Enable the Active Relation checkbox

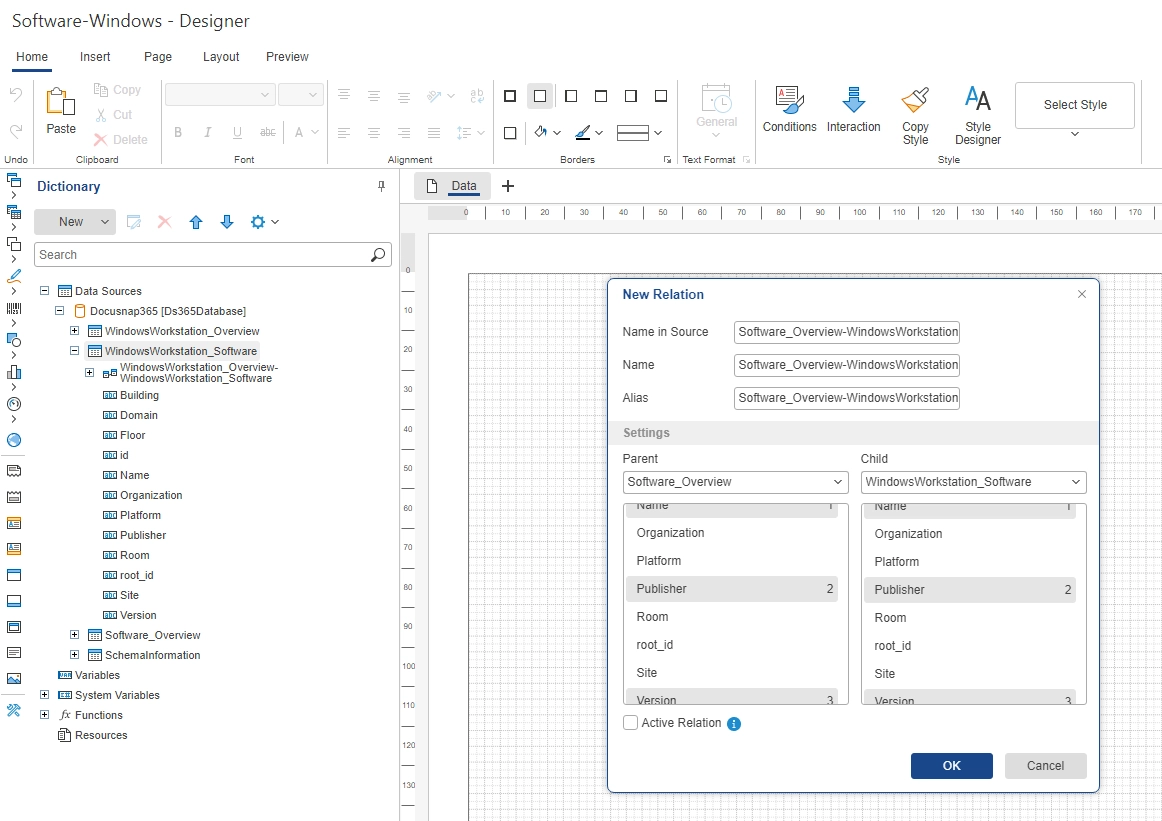630,723
